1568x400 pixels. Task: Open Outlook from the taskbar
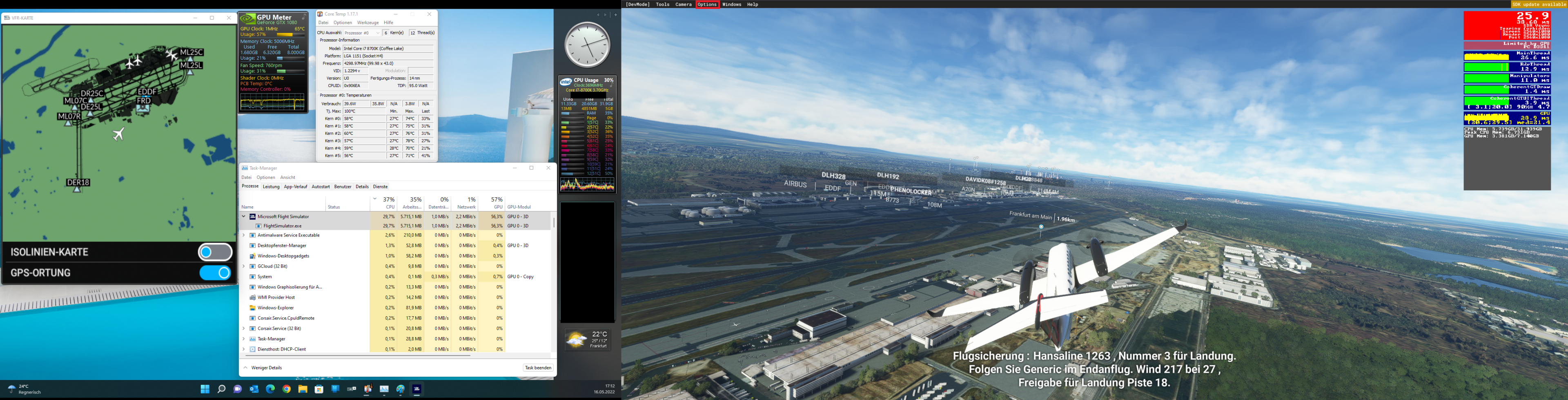(x=254, y=389)
